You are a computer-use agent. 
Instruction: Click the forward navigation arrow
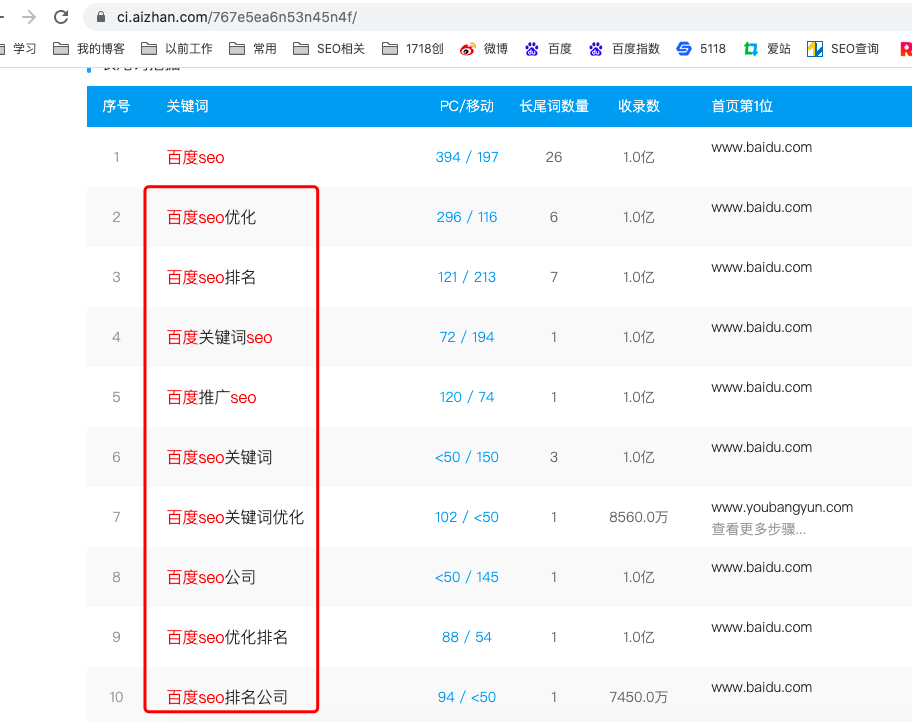coord(28,16)
